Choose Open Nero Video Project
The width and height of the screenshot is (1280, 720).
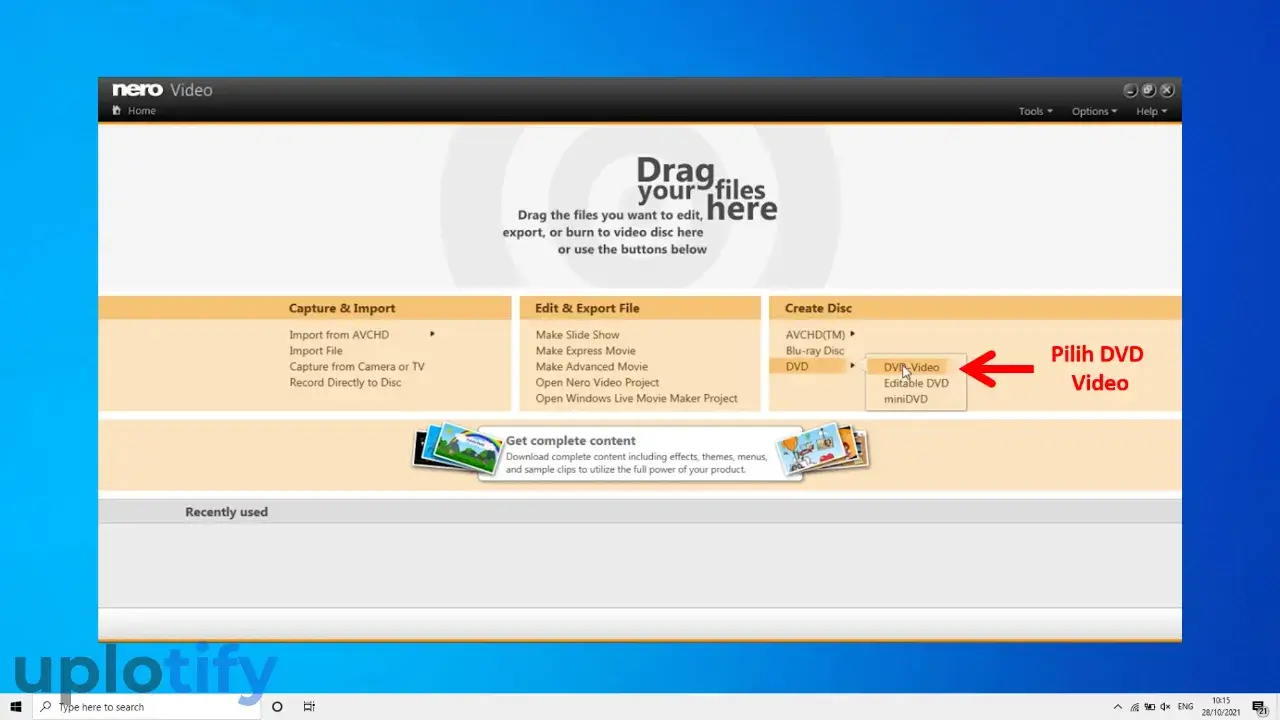(x=597, y=383)
